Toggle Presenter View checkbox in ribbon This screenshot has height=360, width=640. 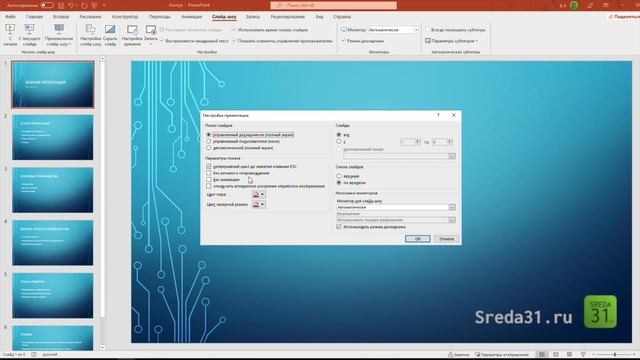tap(343, 41)
